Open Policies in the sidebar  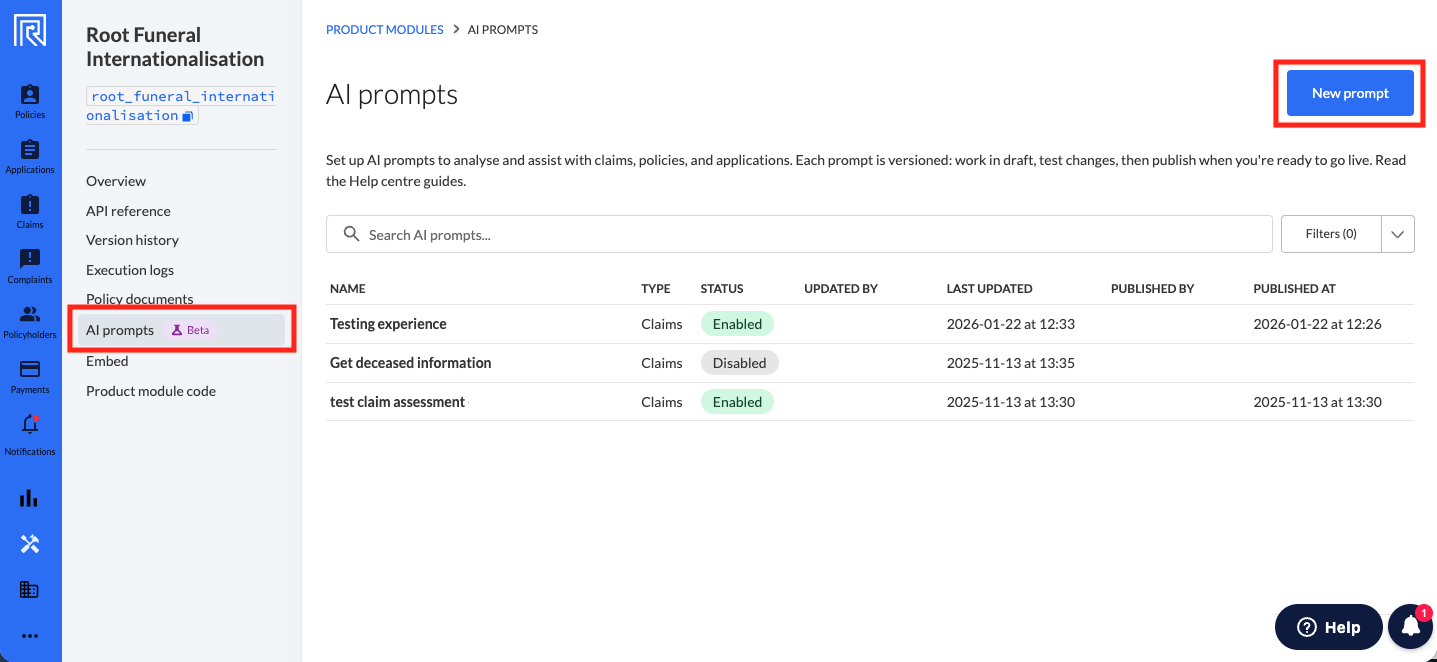click(x=30, y=101)
